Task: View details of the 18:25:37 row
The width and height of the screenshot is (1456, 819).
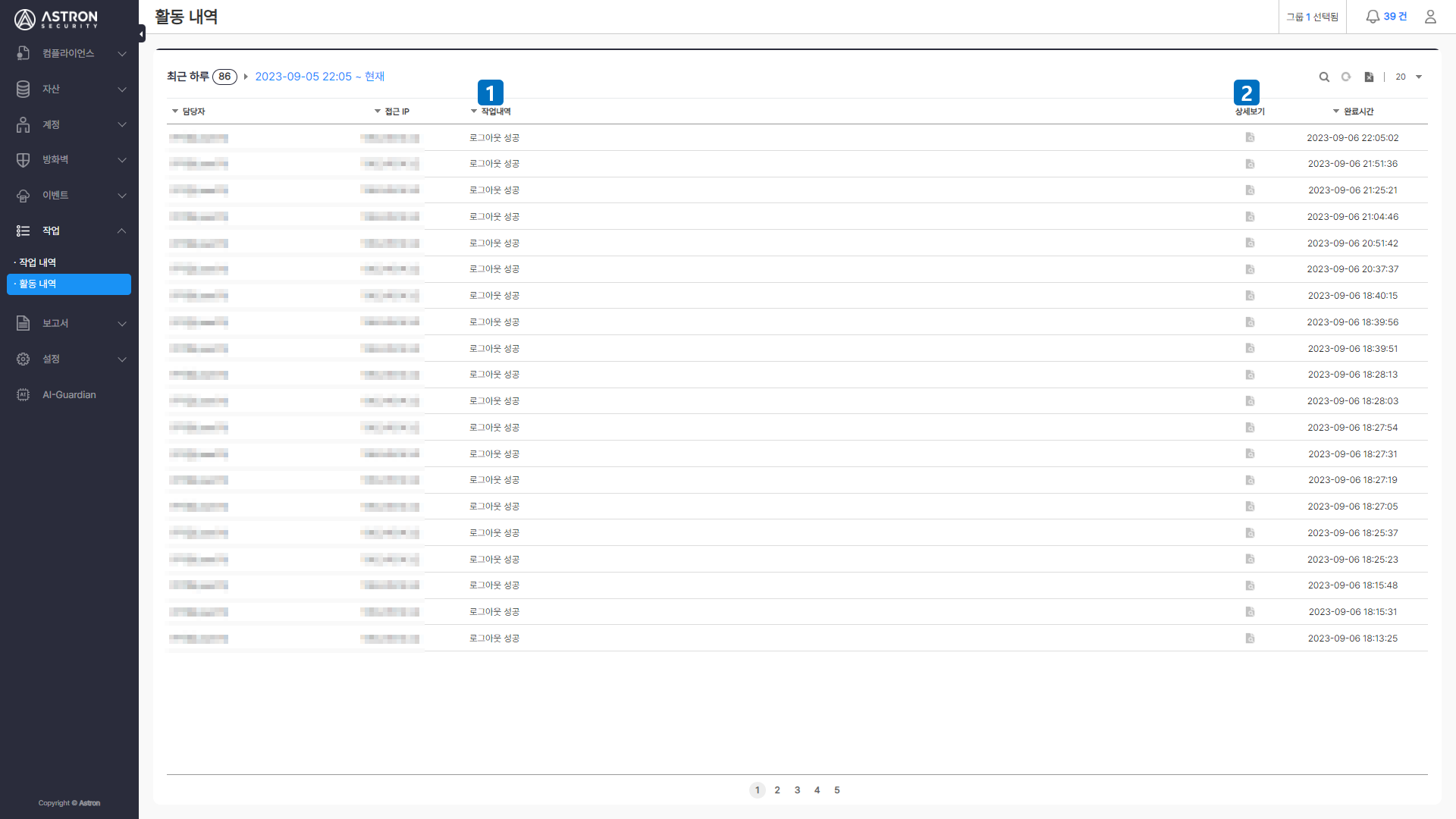Action: (1250, 533)
